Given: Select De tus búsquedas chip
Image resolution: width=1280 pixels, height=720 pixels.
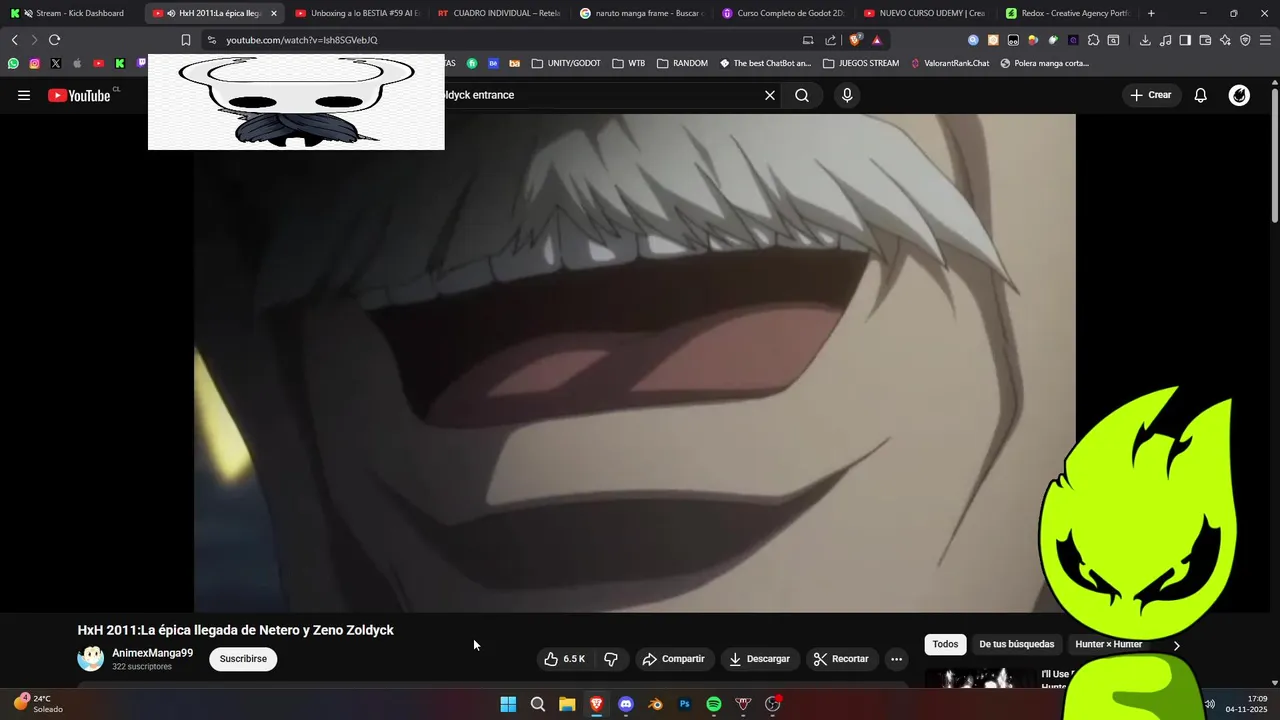Looking at the screenshot, I should click(x=1016, y=644).
